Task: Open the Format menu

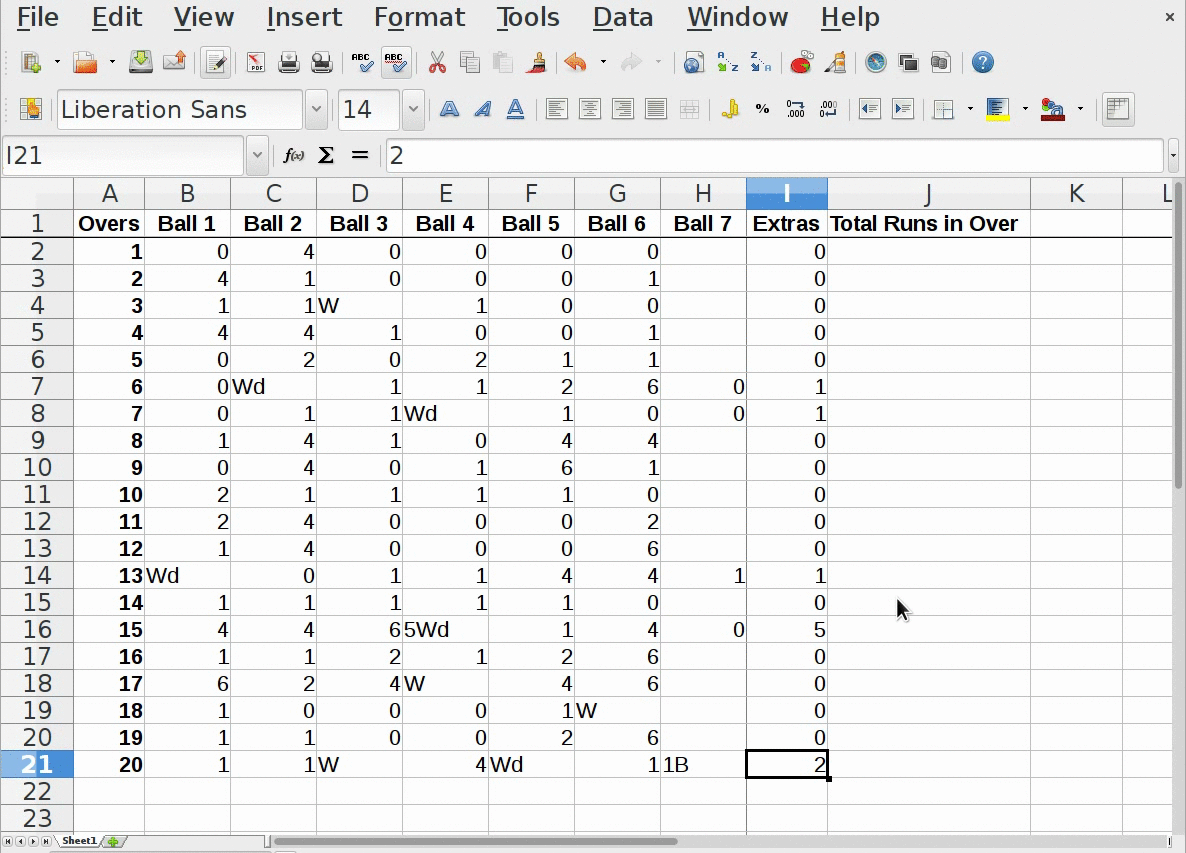Action: pyautogui.click(x=419, y=17)
